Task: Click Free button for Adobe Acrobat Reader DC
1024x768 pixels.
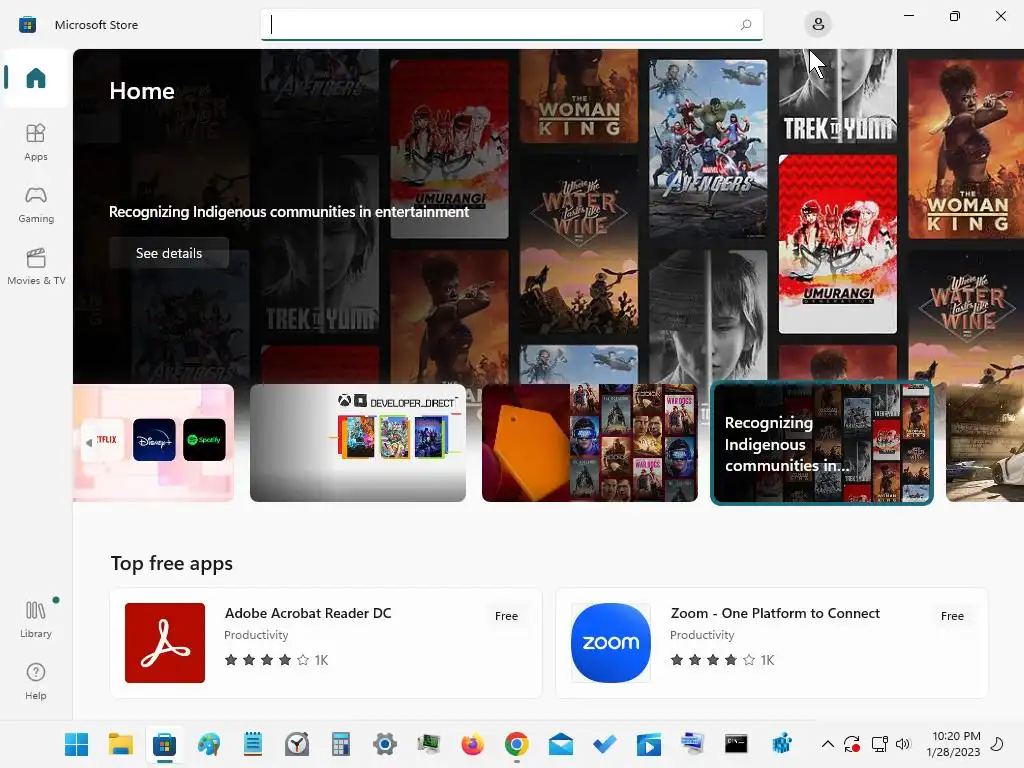Action: pyautogui.click(x=506, y=616)
